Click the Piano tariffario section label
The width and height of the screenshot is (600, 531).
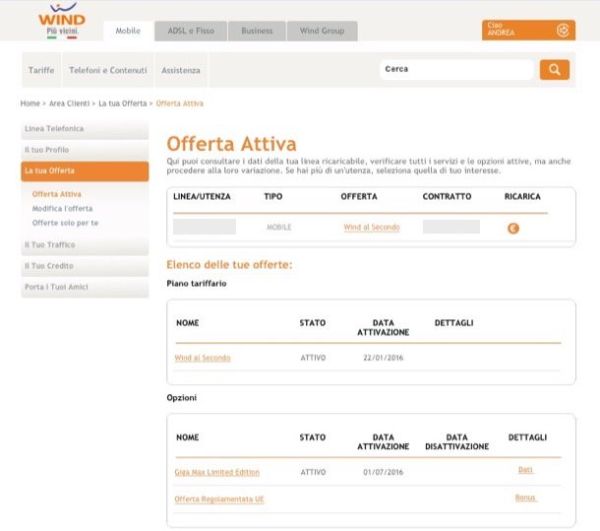(196, 283)
